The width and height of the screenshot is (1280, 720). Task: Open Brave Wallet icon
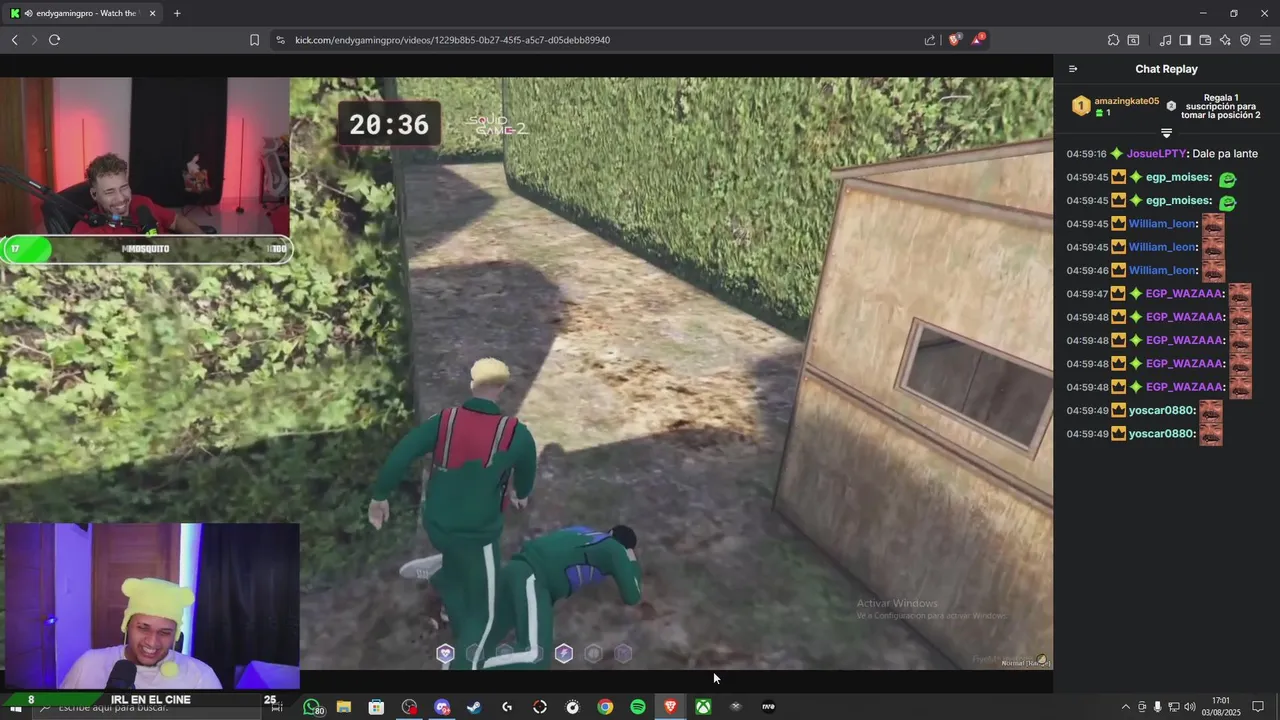tap(1205, 40)
